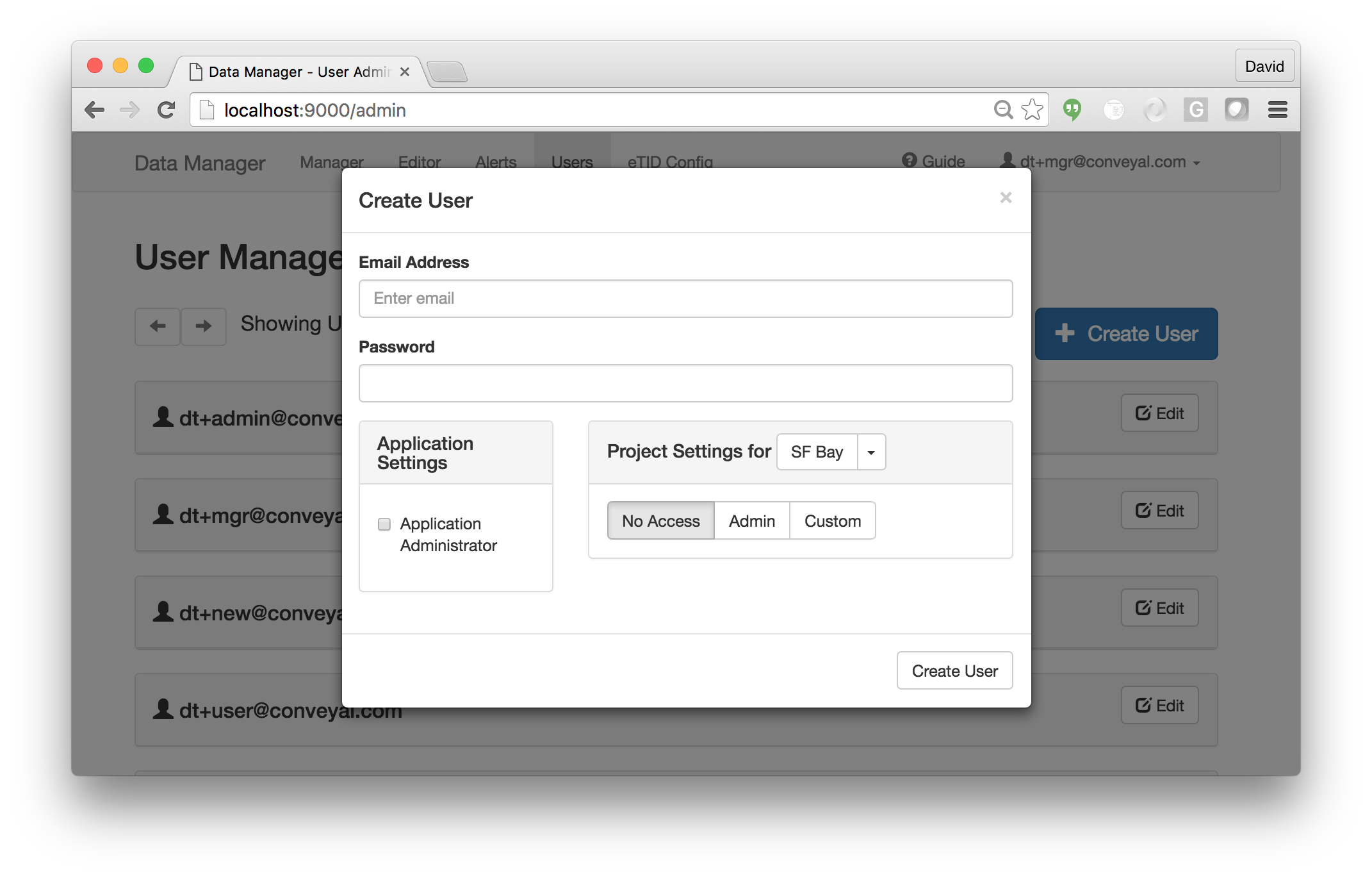The height and width of the screenshot is (878, 1372).
Task: Edit the dt+admin user
Action: click(1159, 413)
